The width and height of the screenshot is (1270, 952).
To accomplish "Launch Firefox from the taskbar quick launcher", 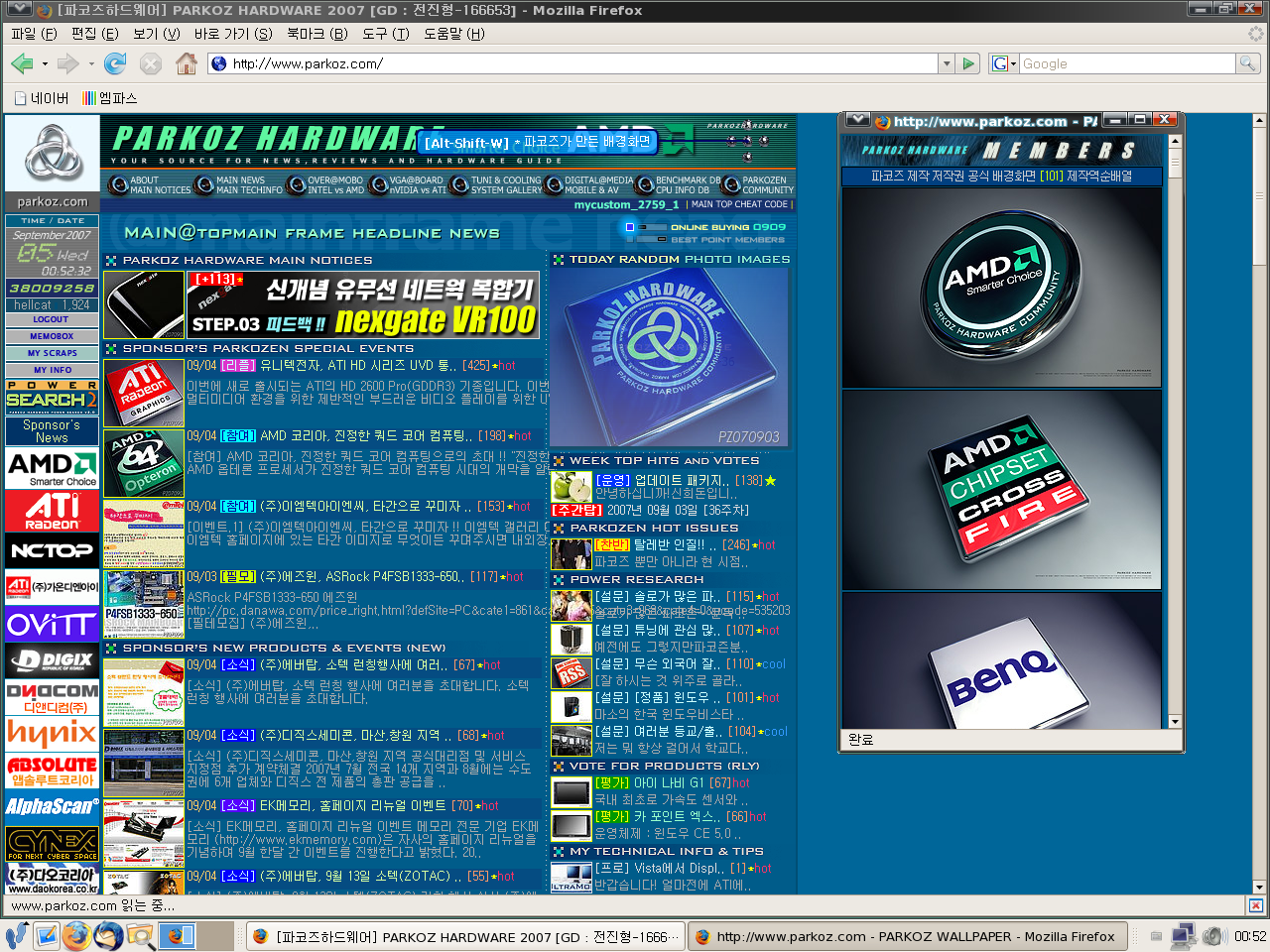I will (x=76, y=935).
